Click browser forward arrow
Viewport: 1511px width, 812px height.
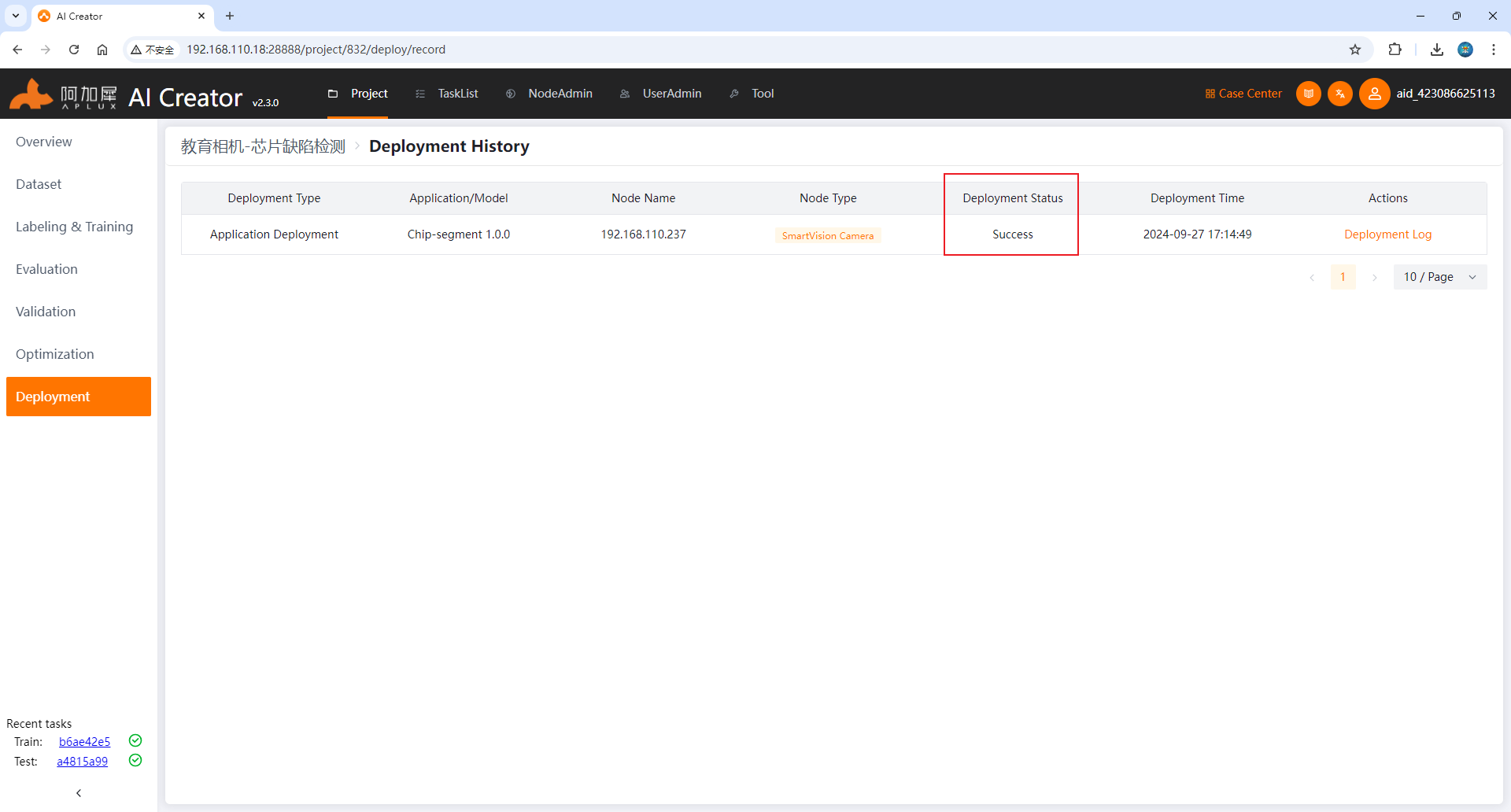pos(46,50)
